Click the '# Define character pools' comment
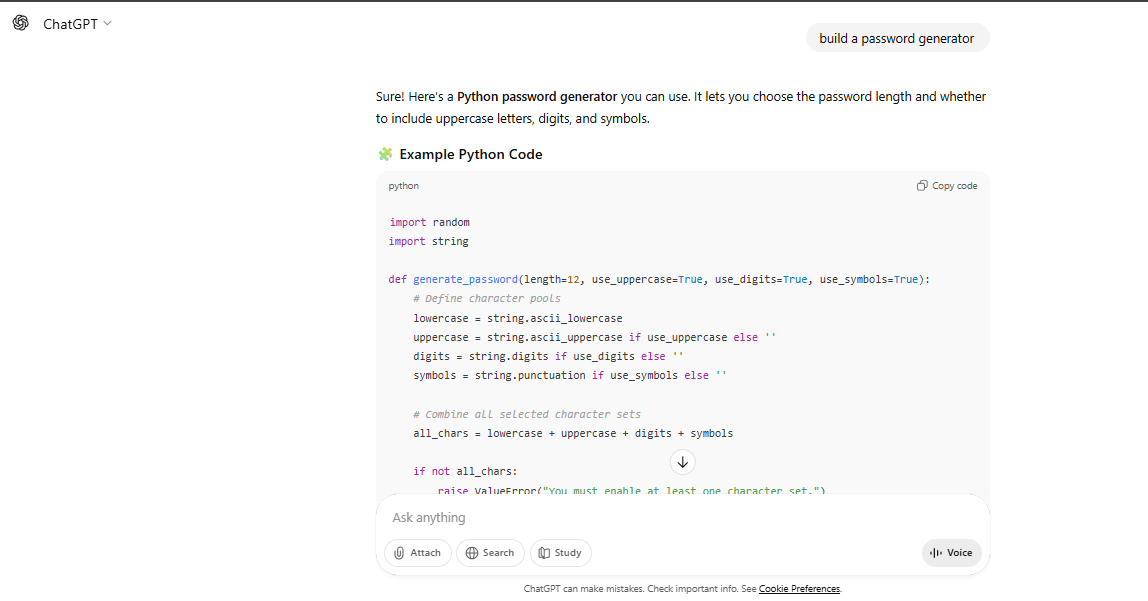The height and width of the screenshot is (601, 1148). pos(486,298)
